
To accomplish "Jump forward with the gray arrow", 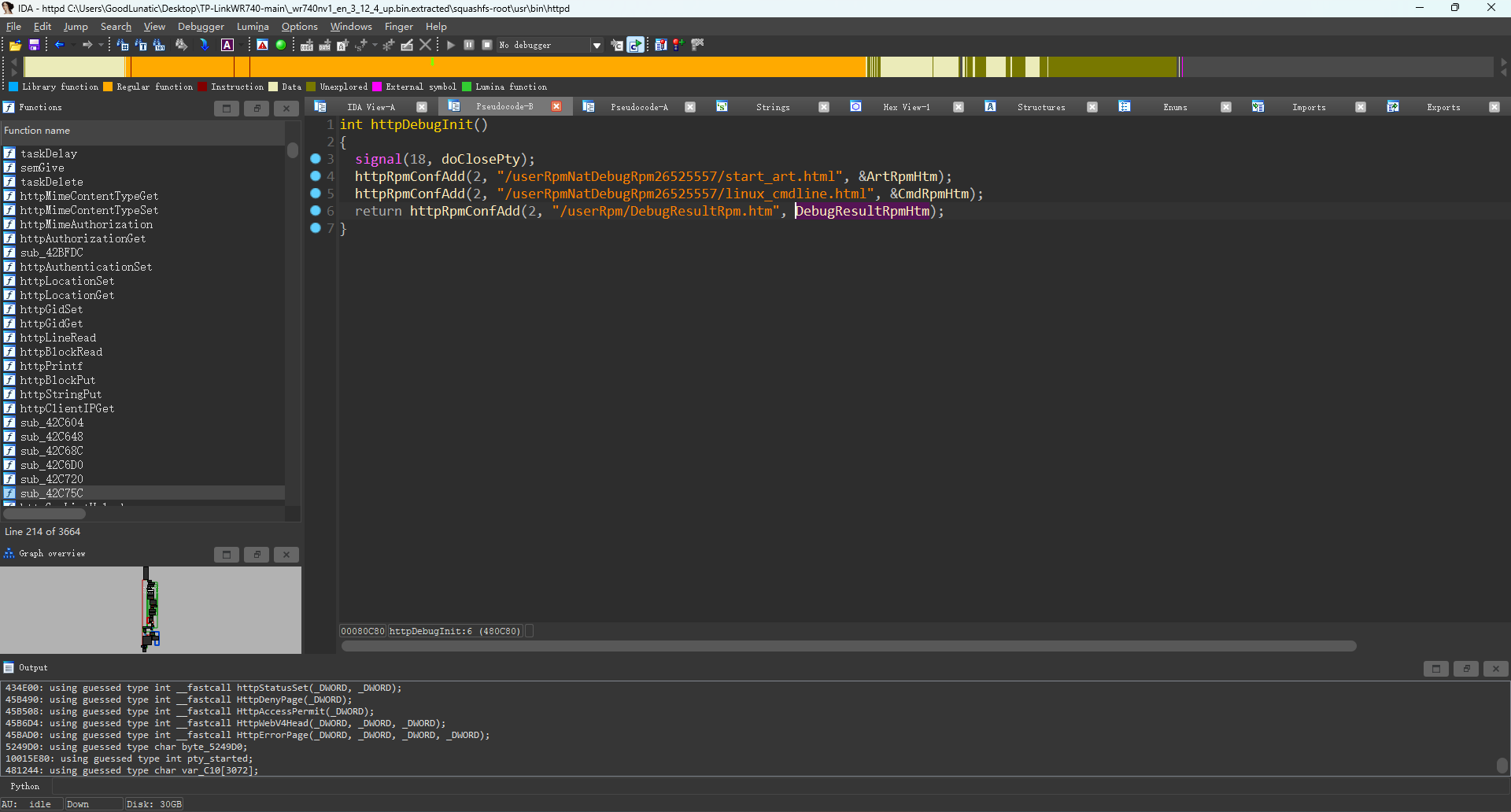I will pyautogui.click(x=87, y=45).
